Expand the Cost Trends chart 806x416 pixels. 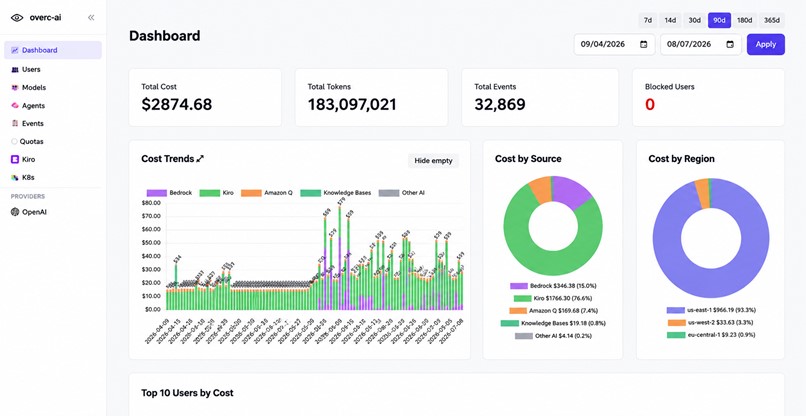200,159
